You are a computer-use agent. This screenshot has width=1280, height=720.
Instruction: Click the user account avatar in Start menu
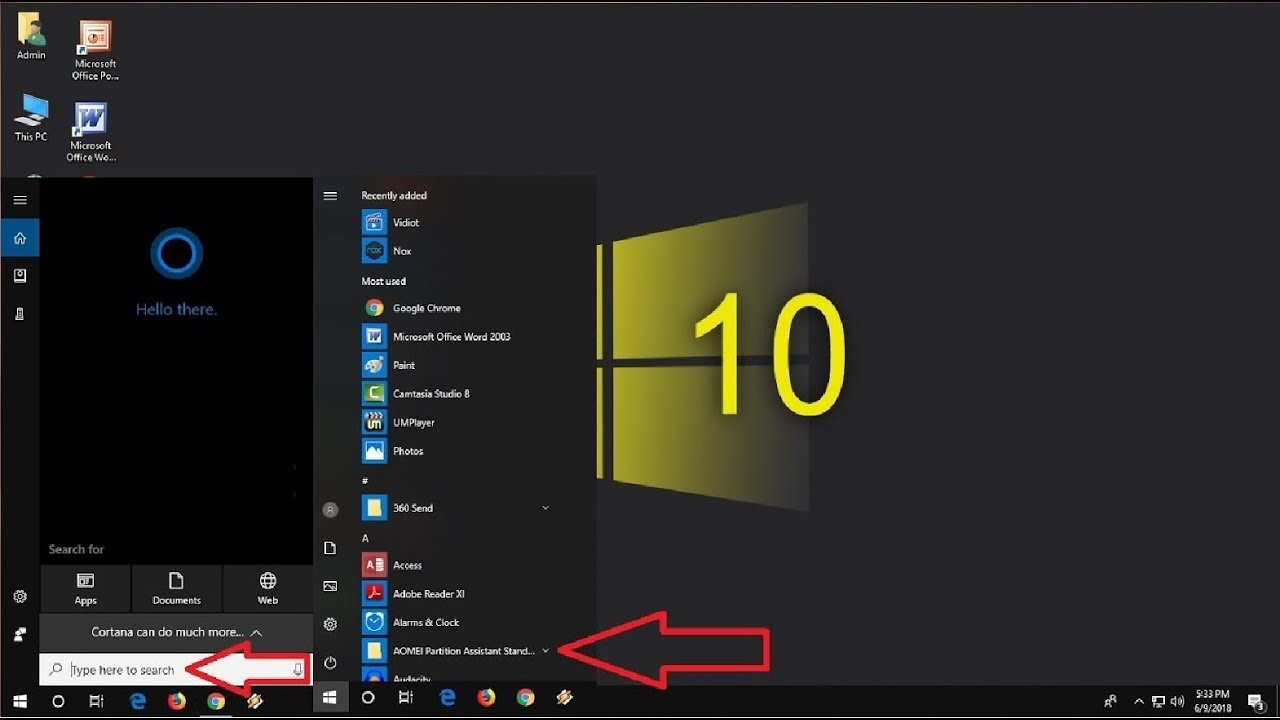(x=330, y=510)
